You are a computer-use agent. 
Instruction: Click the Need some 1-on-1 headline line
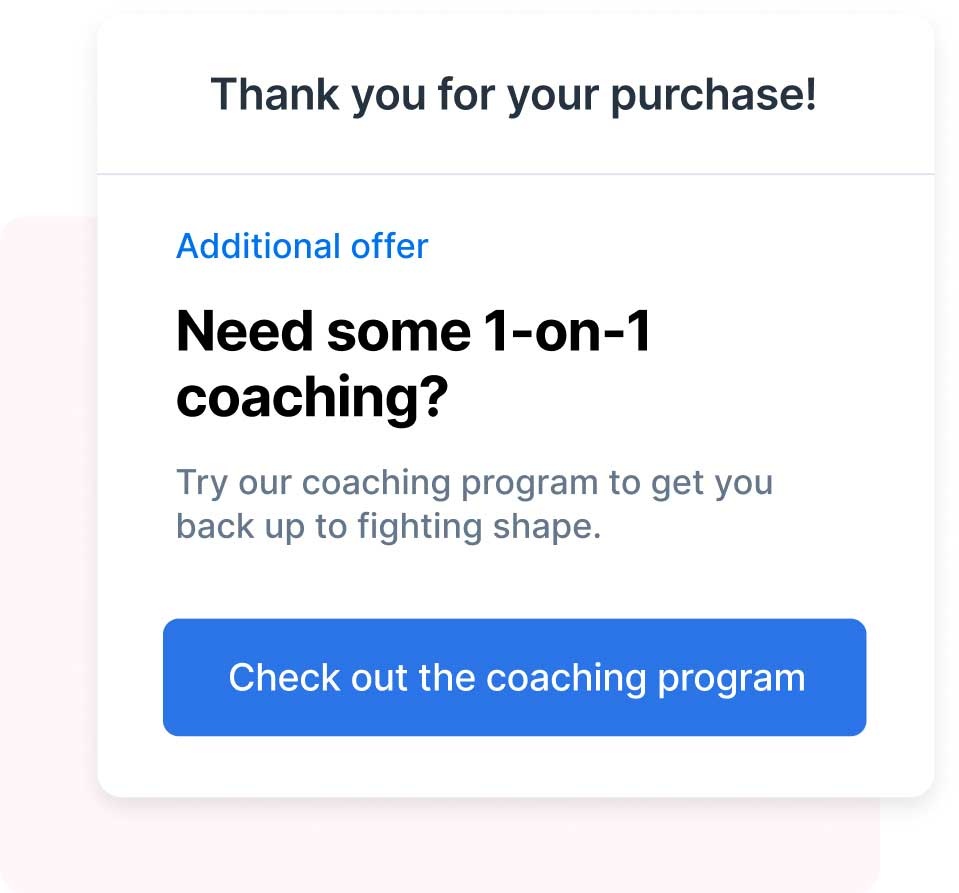coord(413,331)
